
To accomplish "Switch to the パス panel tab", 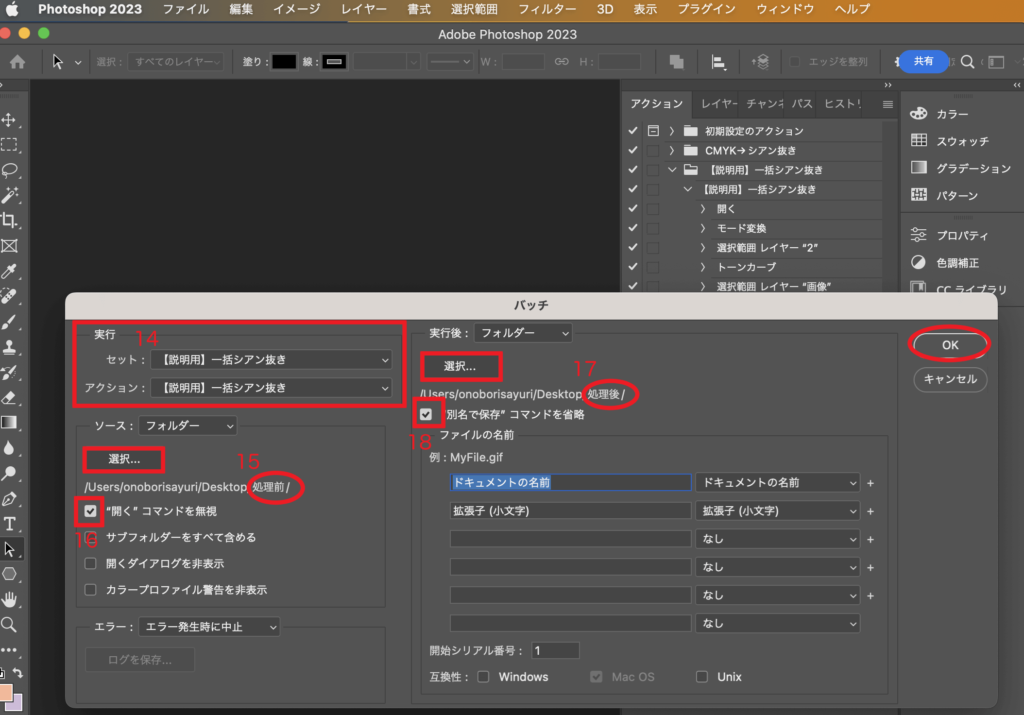I will click(x=802, y=104).
